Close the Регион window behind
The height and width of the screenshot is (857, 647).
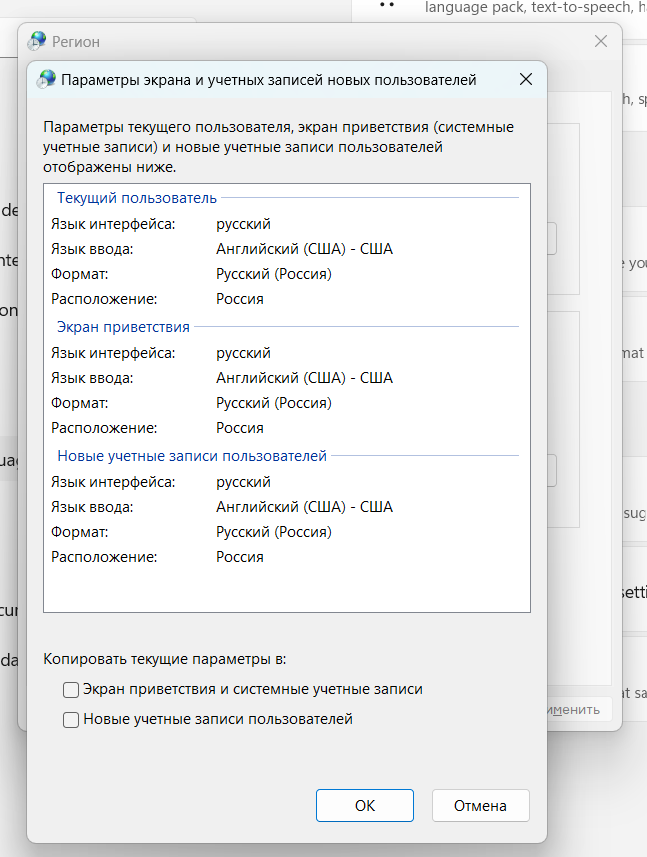point(601,41)
